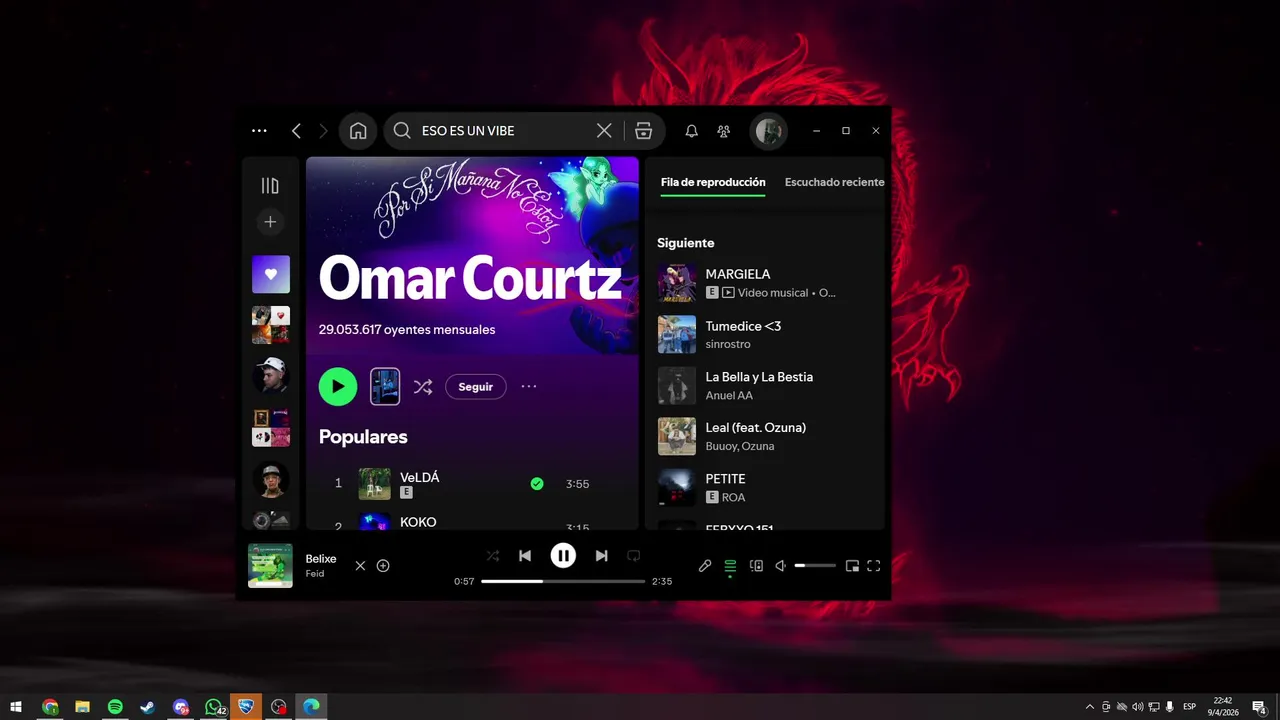The width and height of the screenshot is (1280, 720).
Task: Open the miniplayer icon
Action: click(852, 566)
